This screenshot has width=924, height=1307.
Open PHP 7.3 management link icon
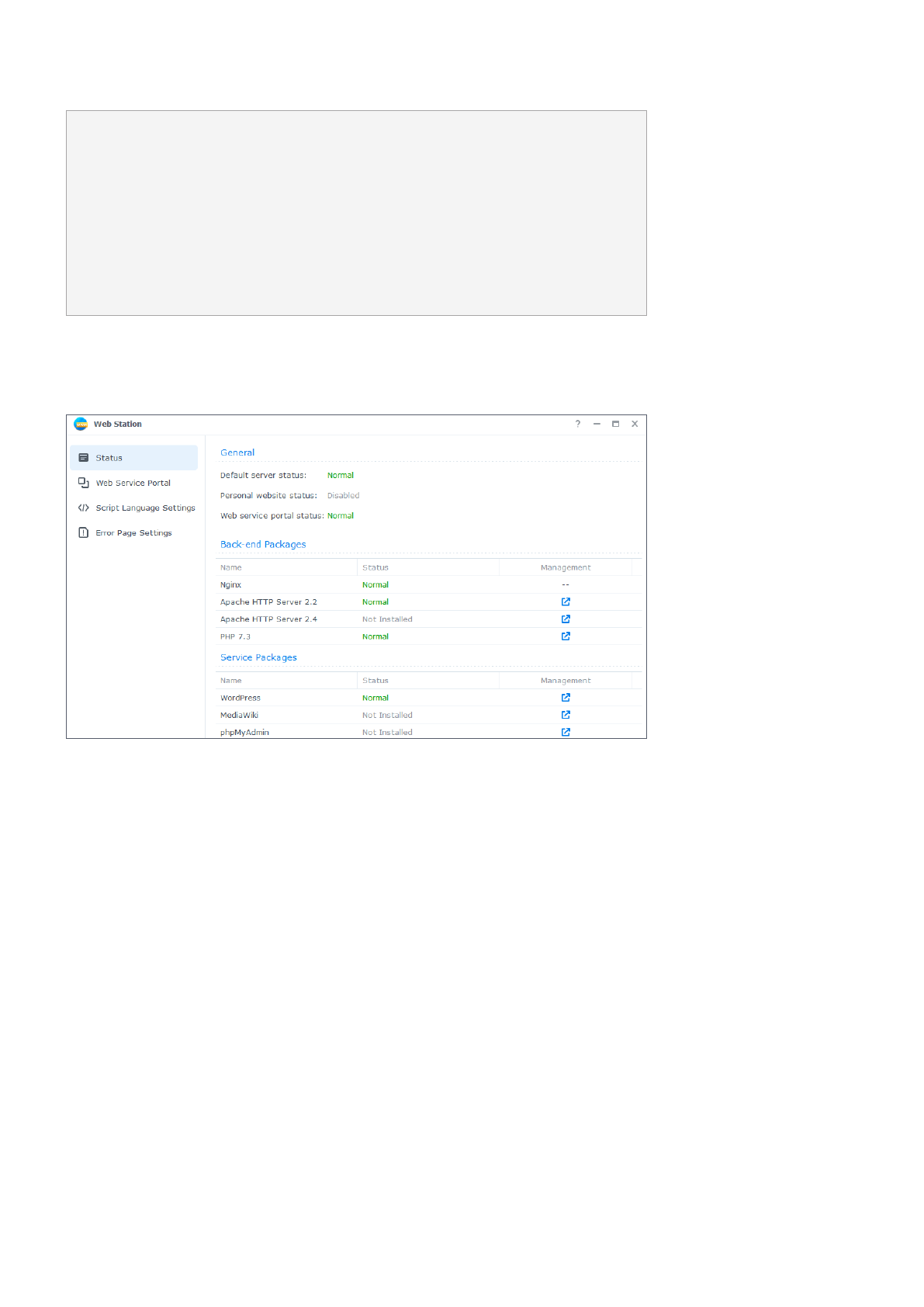pyautogui.click(x=566, y=636)
